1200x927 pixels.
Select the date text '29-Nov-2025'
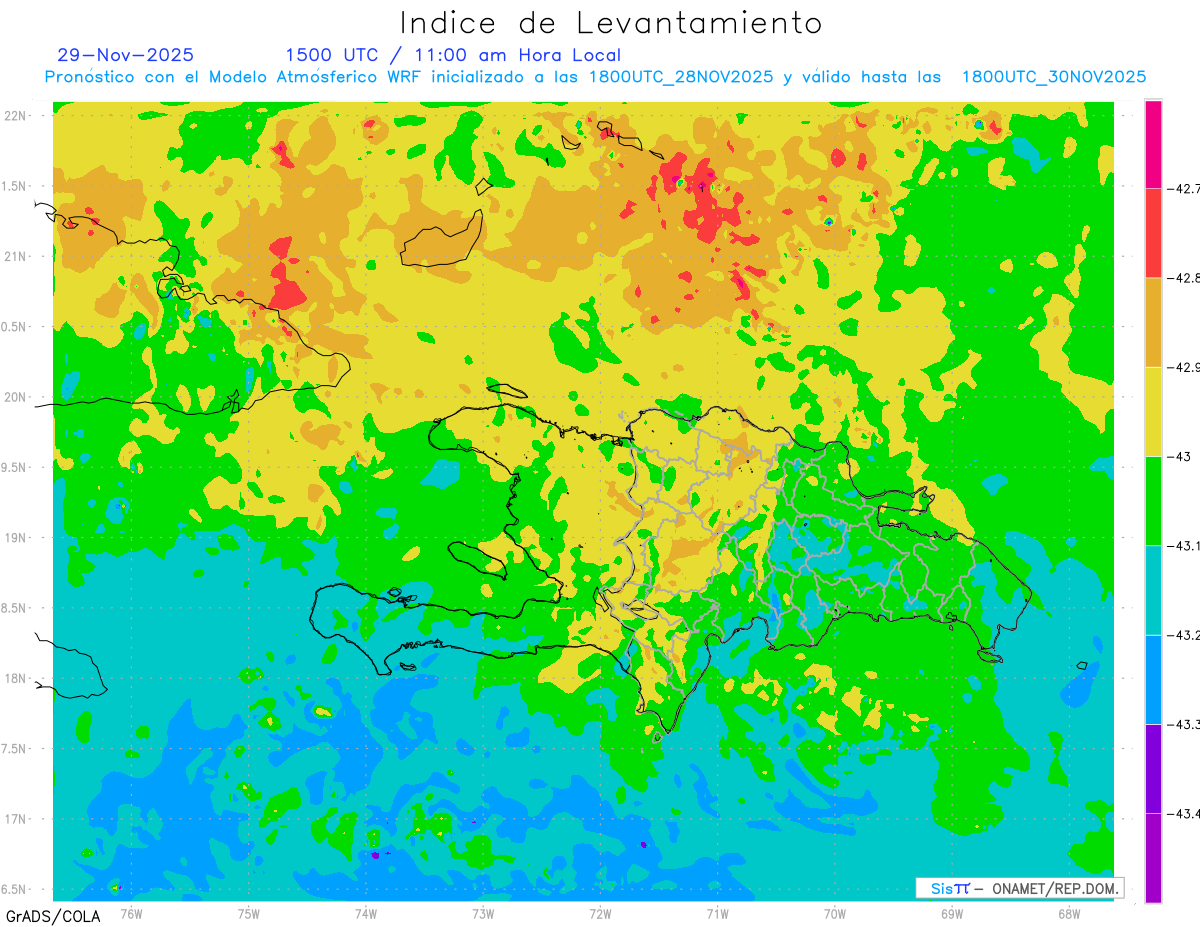(x=126, y=55)
